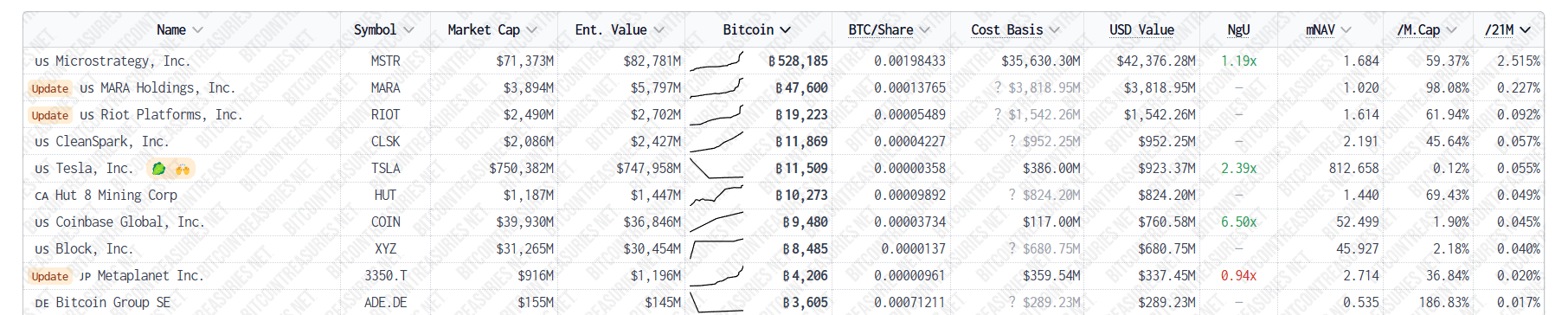
Task: Open the Tesla bitcoin holdings sparkline chart
Action: 717,168
